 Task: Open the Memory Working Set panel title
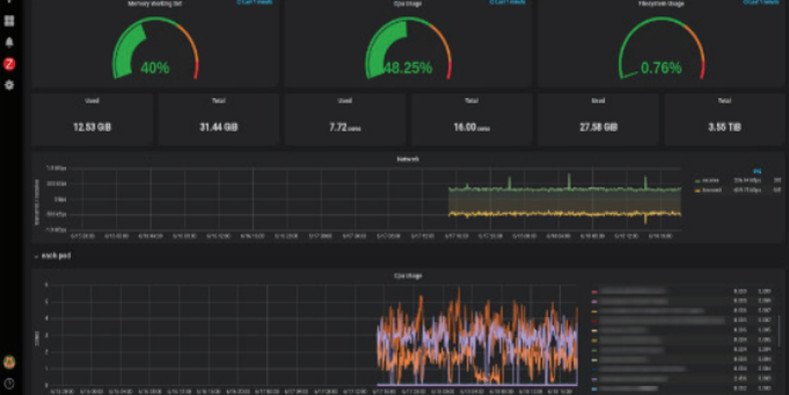tap(155, 3)
